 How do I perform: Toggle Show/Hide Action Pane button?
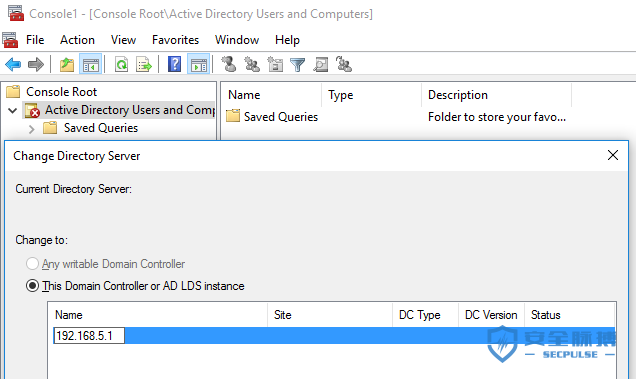198,65
